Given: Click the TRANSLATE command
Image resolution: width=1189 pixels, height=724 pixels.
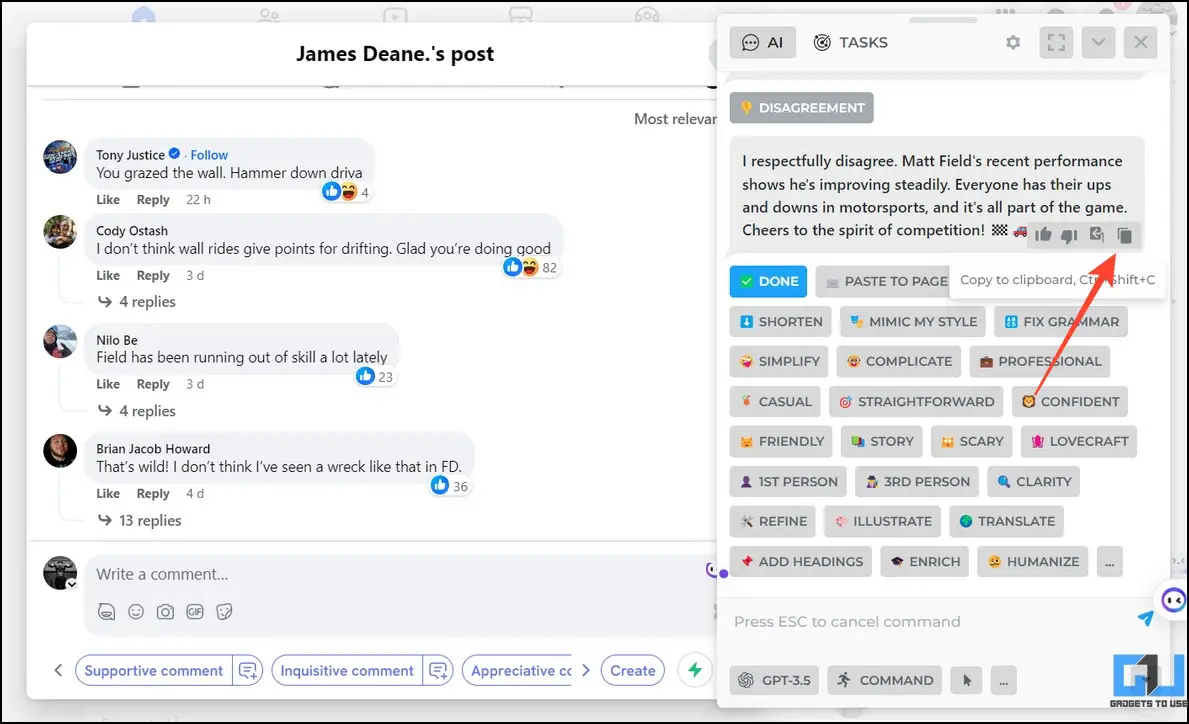Looking at the screenshot, I should point(1006,522).
